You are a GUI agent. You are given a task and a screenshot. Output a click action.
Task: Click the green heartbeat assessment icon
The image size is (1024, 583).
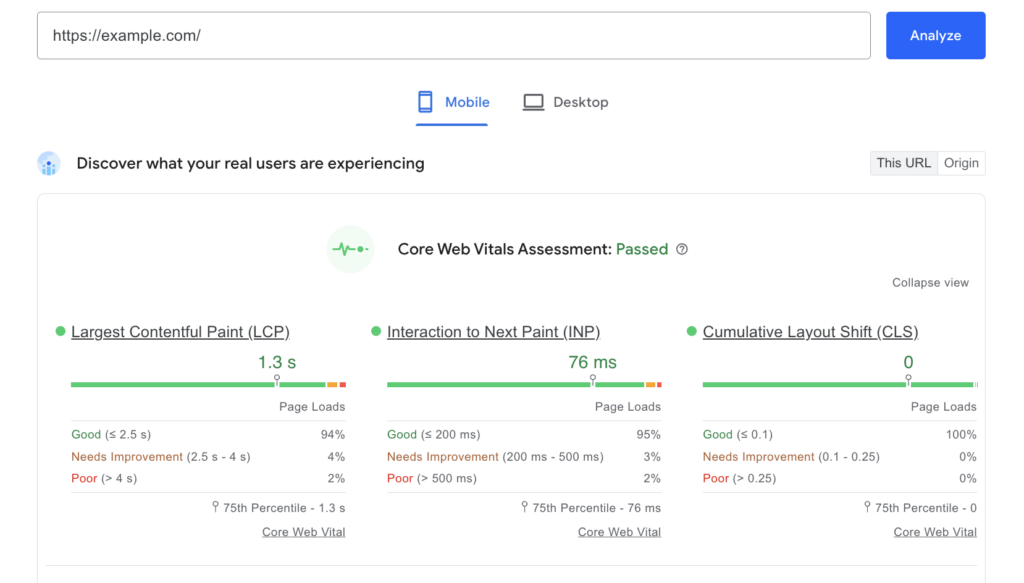tap(350, 249)
